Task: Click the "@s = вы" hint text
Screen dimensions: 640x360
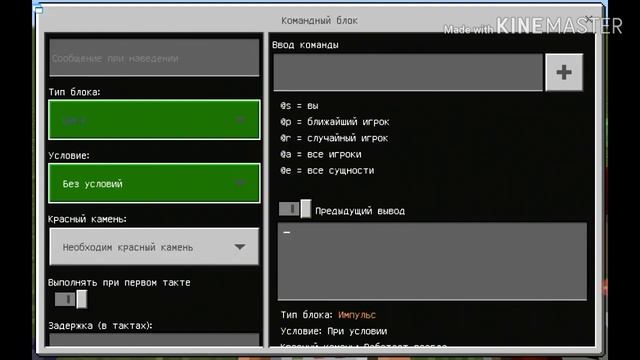Action: [299, 106]
